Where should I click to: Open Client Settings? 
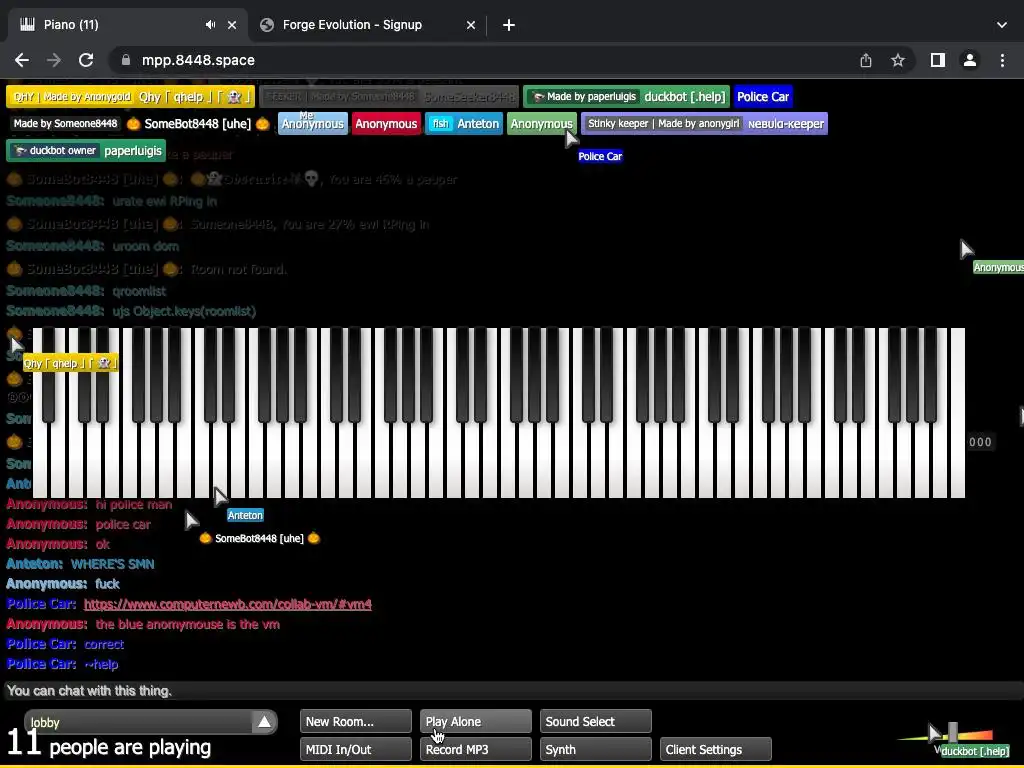(716, 750)
